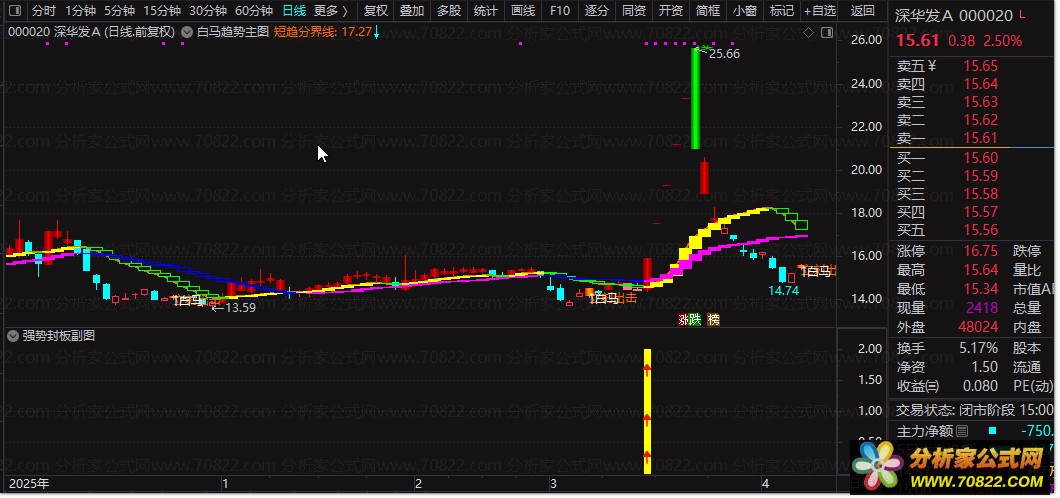This screenshot has height=498, width=1060.
Task: Click the 返回 button
Action: coord(863,11)
